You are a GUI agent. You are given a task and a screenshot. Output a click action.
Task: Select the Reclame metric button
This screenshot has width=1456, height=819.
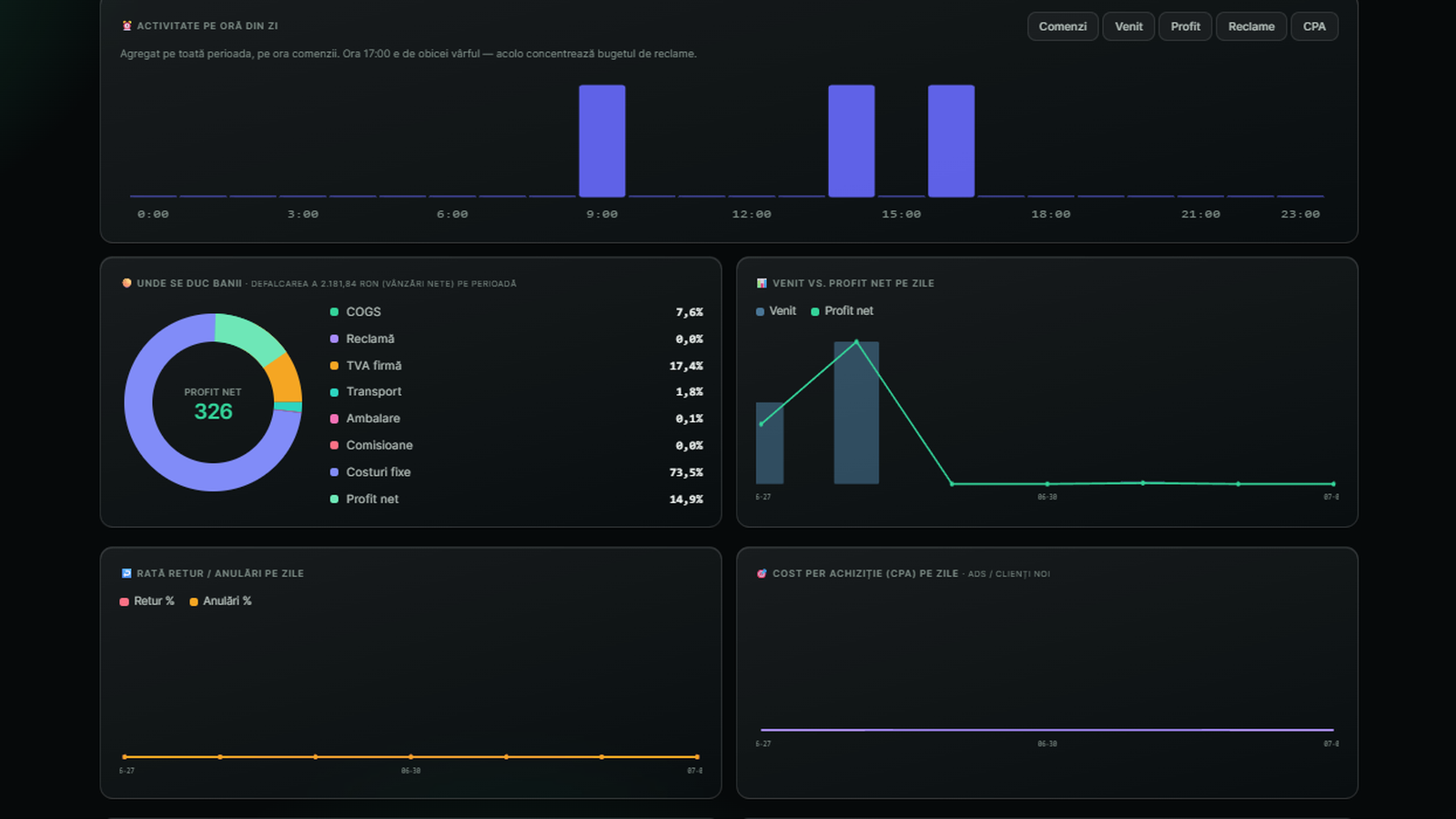(x=1251, y=26)
